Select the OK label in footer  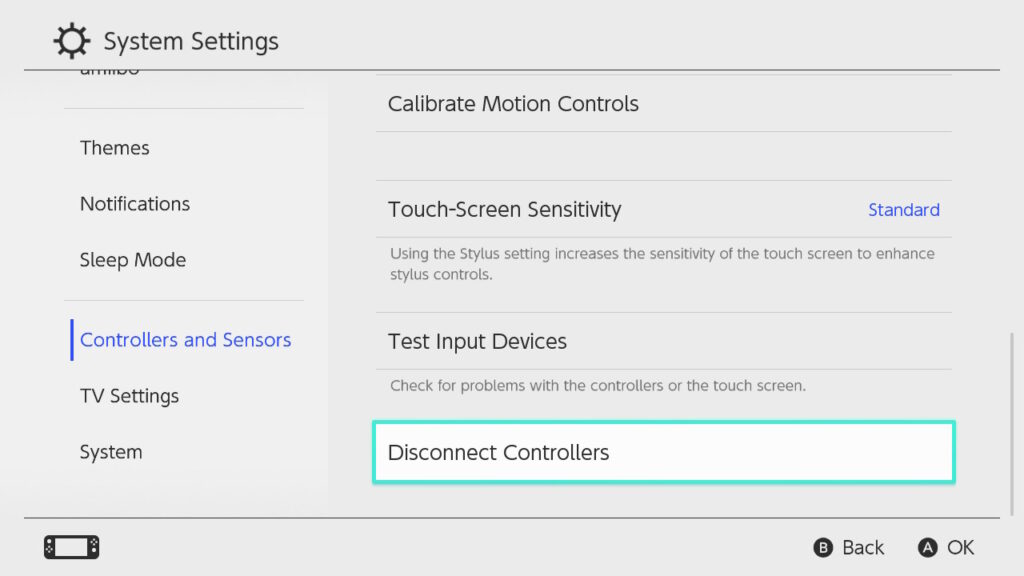click(961, 547)
